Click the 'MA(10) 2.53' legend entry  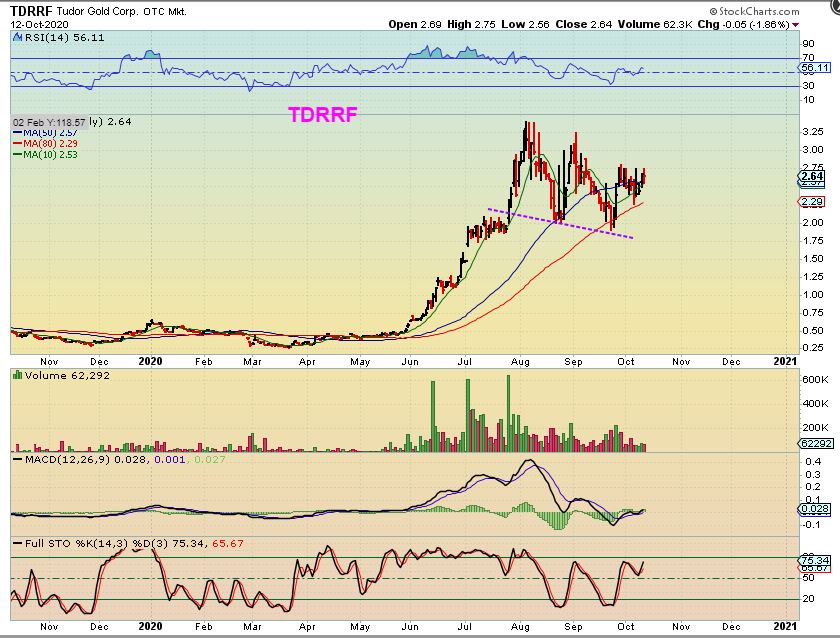(x=46, y=154)
